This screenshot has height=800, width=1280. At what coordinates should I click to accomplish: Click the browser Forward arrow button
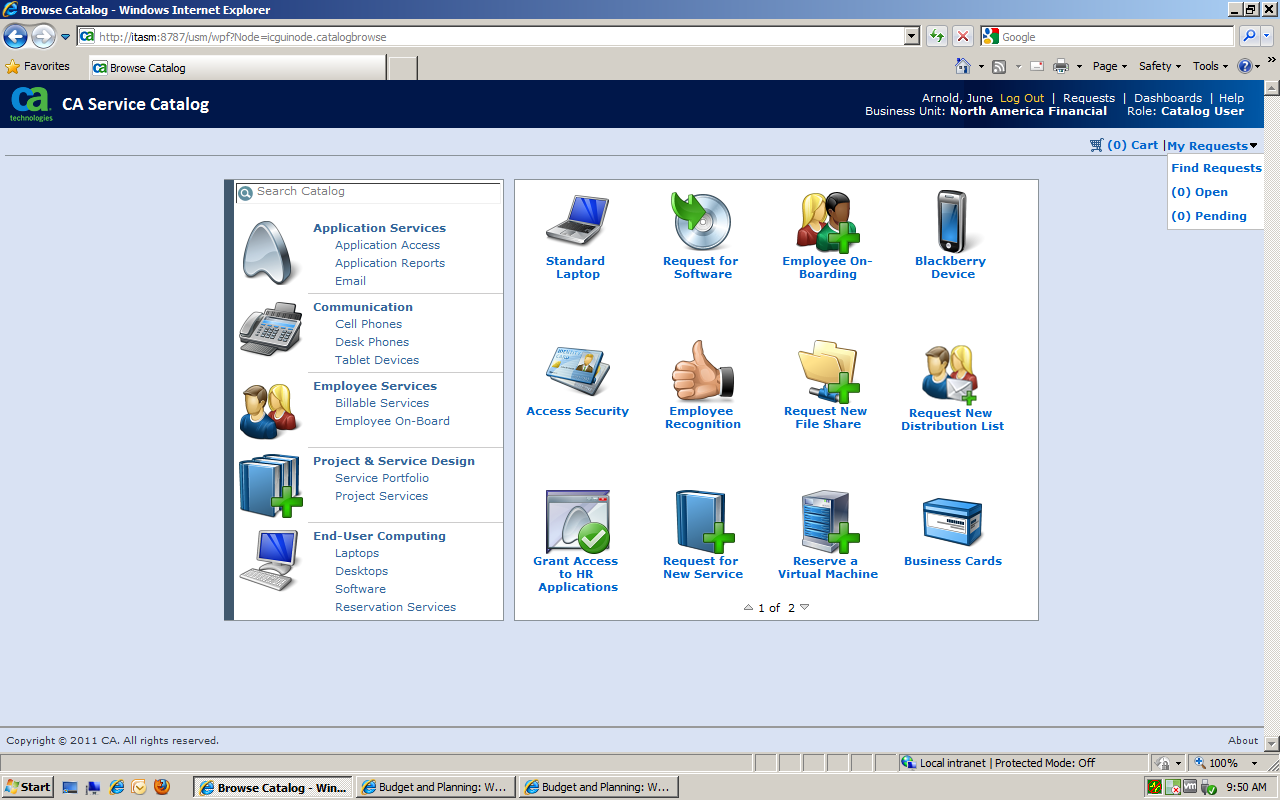point(43,37)
